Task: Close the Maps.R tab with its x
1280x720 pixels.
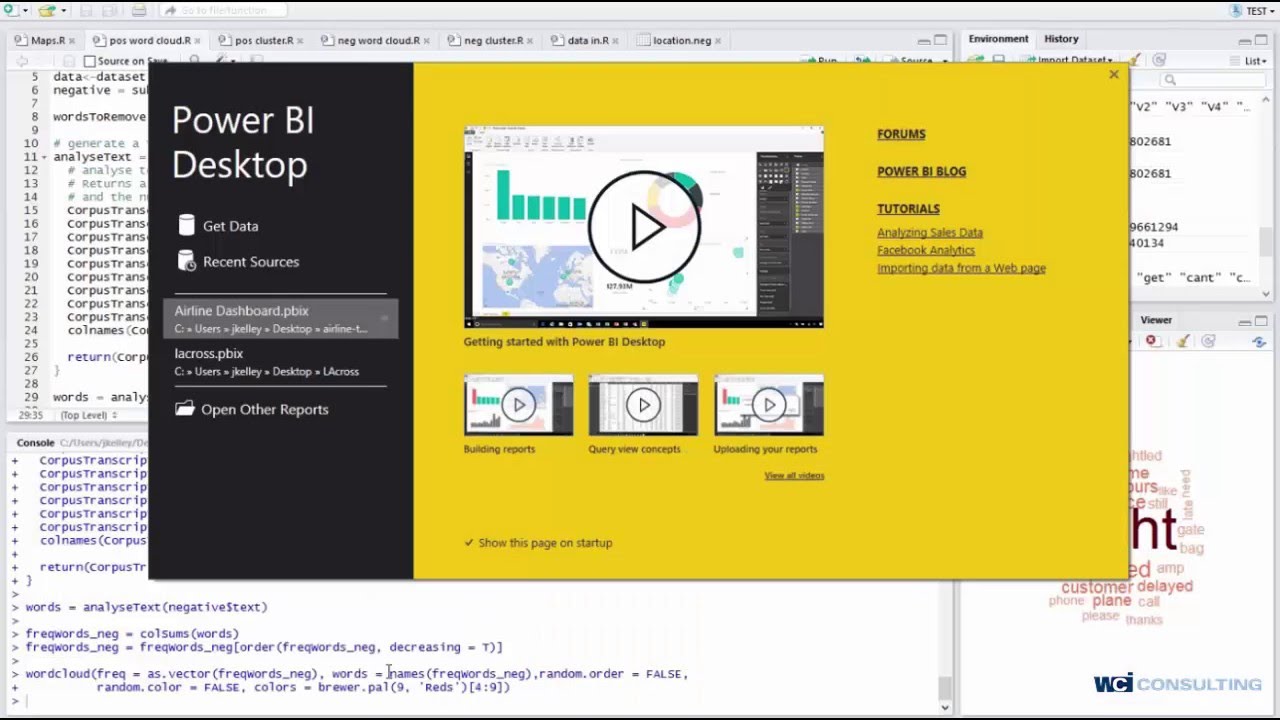Action: coord(72,41)
